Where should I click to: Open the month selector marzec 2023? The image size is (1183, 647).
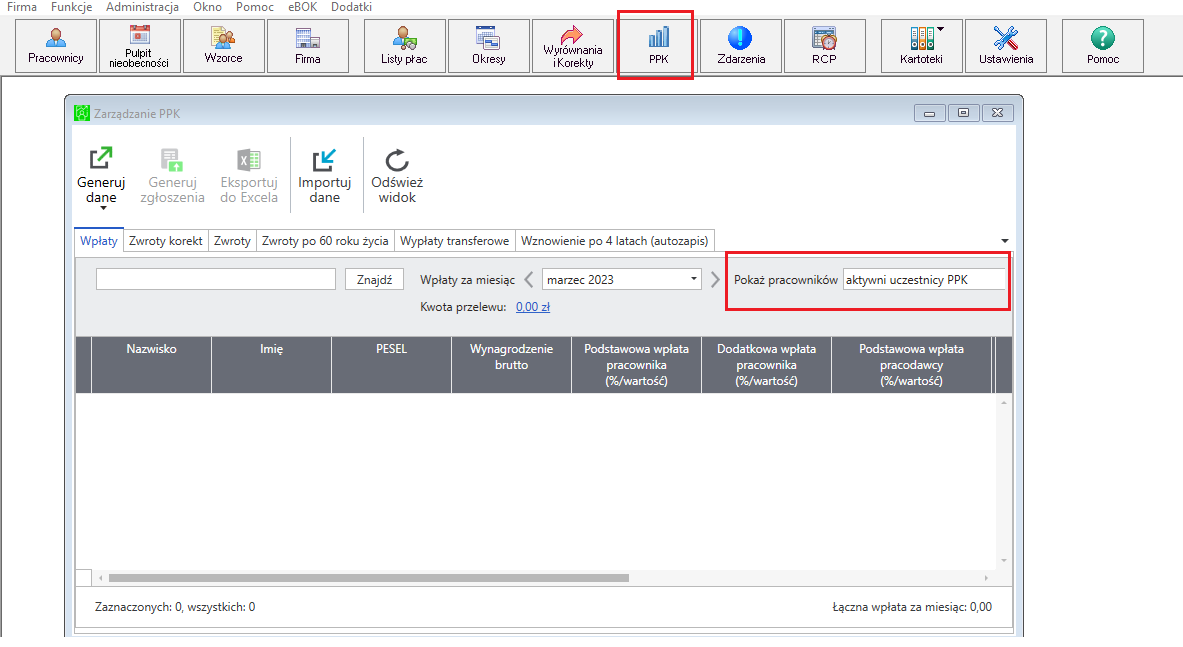(622, 280)
